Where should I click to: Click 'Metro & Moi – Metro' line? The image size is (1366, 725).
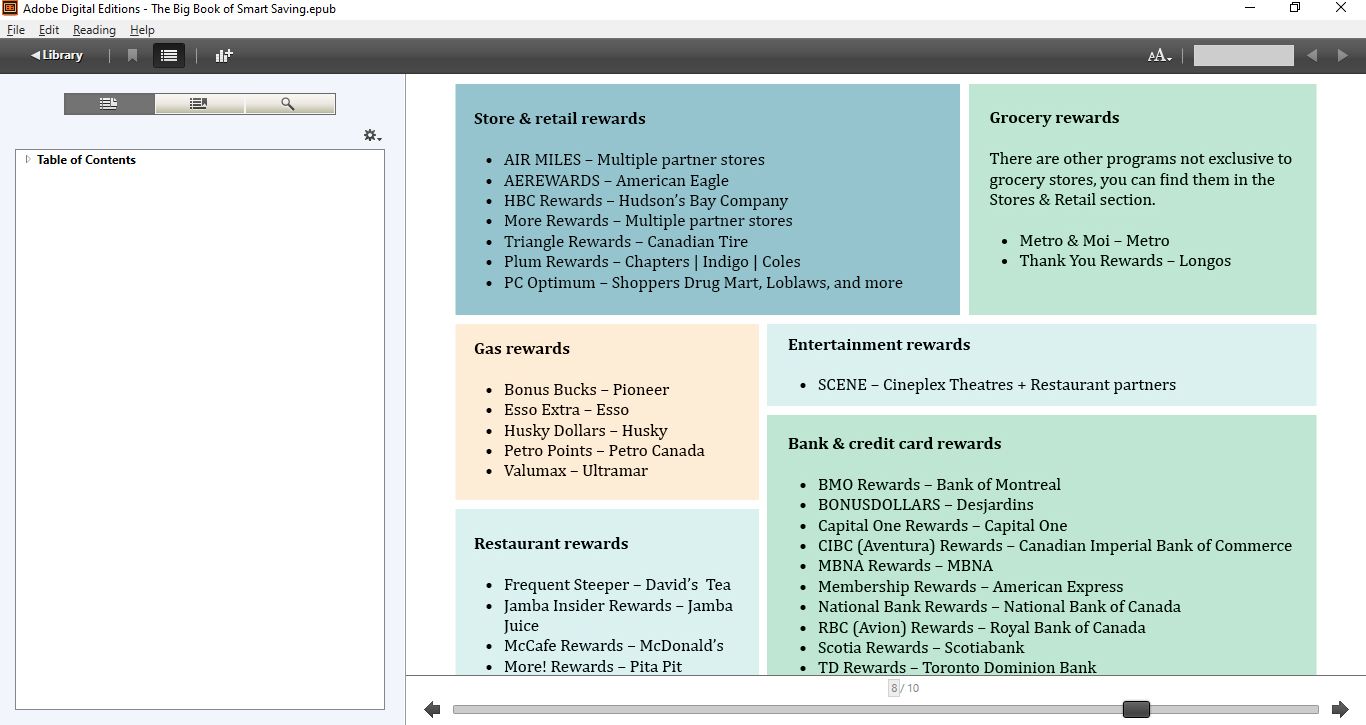1094,241
